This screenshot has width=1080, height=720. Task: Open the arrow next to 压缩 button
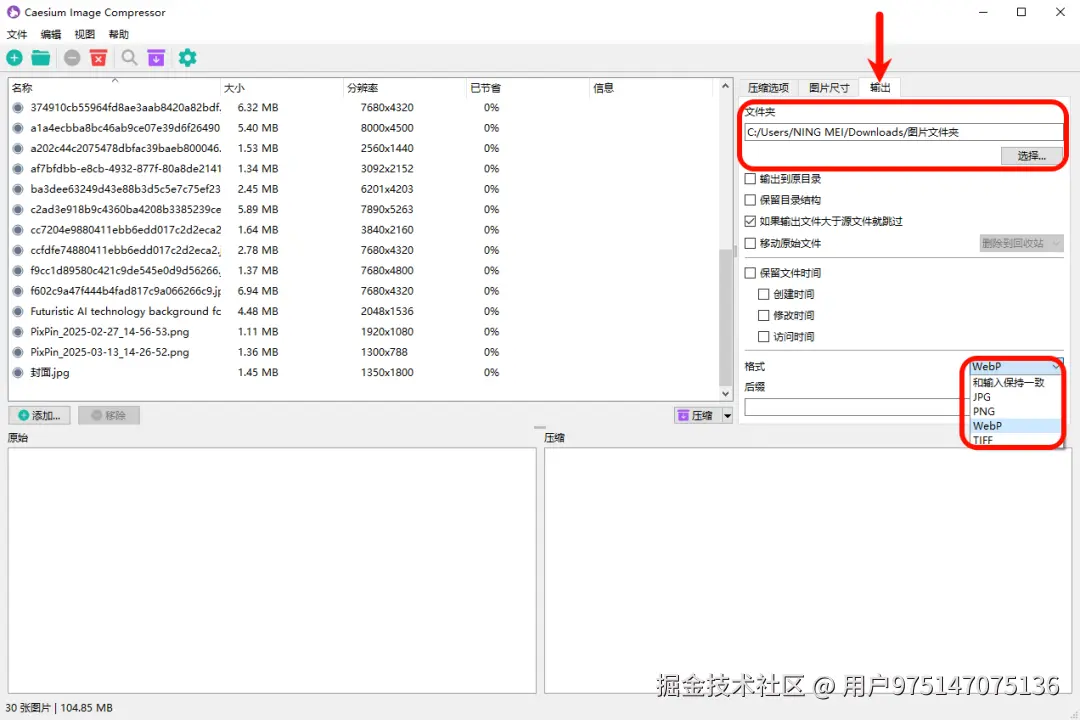[x=727, y=415]
